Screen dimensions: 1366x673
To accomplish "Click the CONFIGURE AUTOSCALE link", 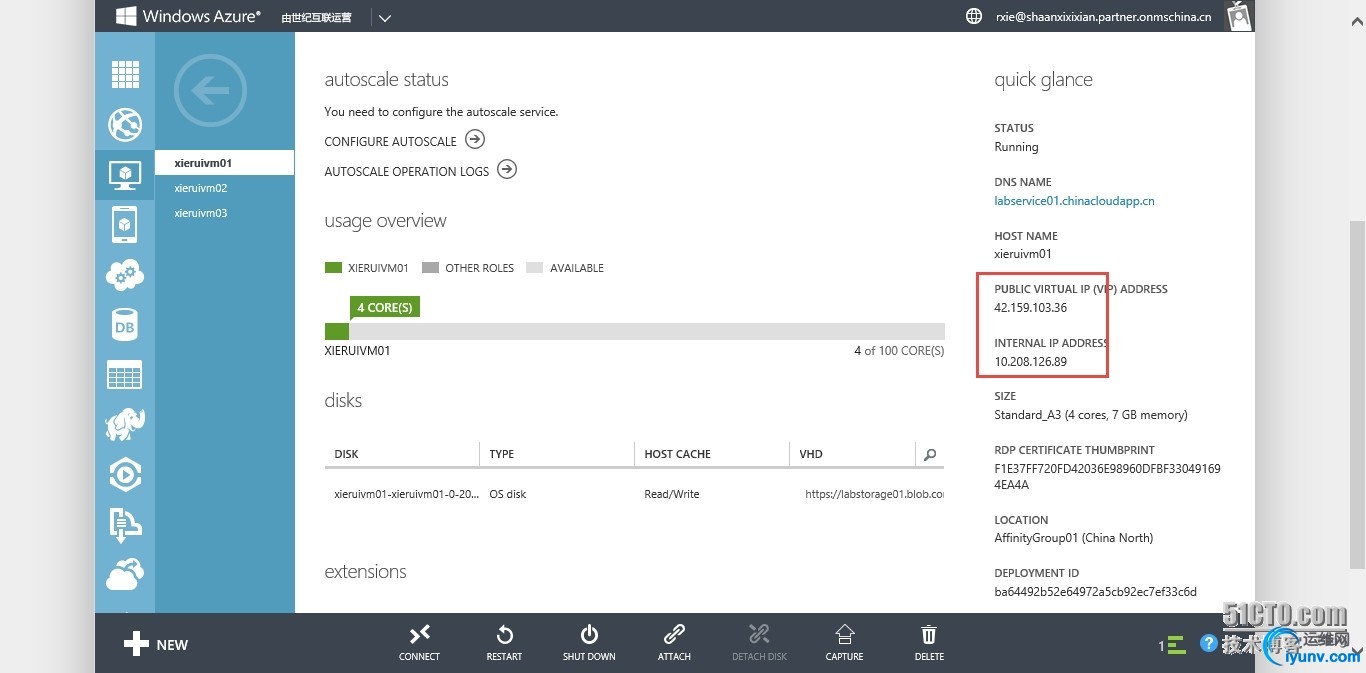I will pyautogui.click(x=390, y=142).
